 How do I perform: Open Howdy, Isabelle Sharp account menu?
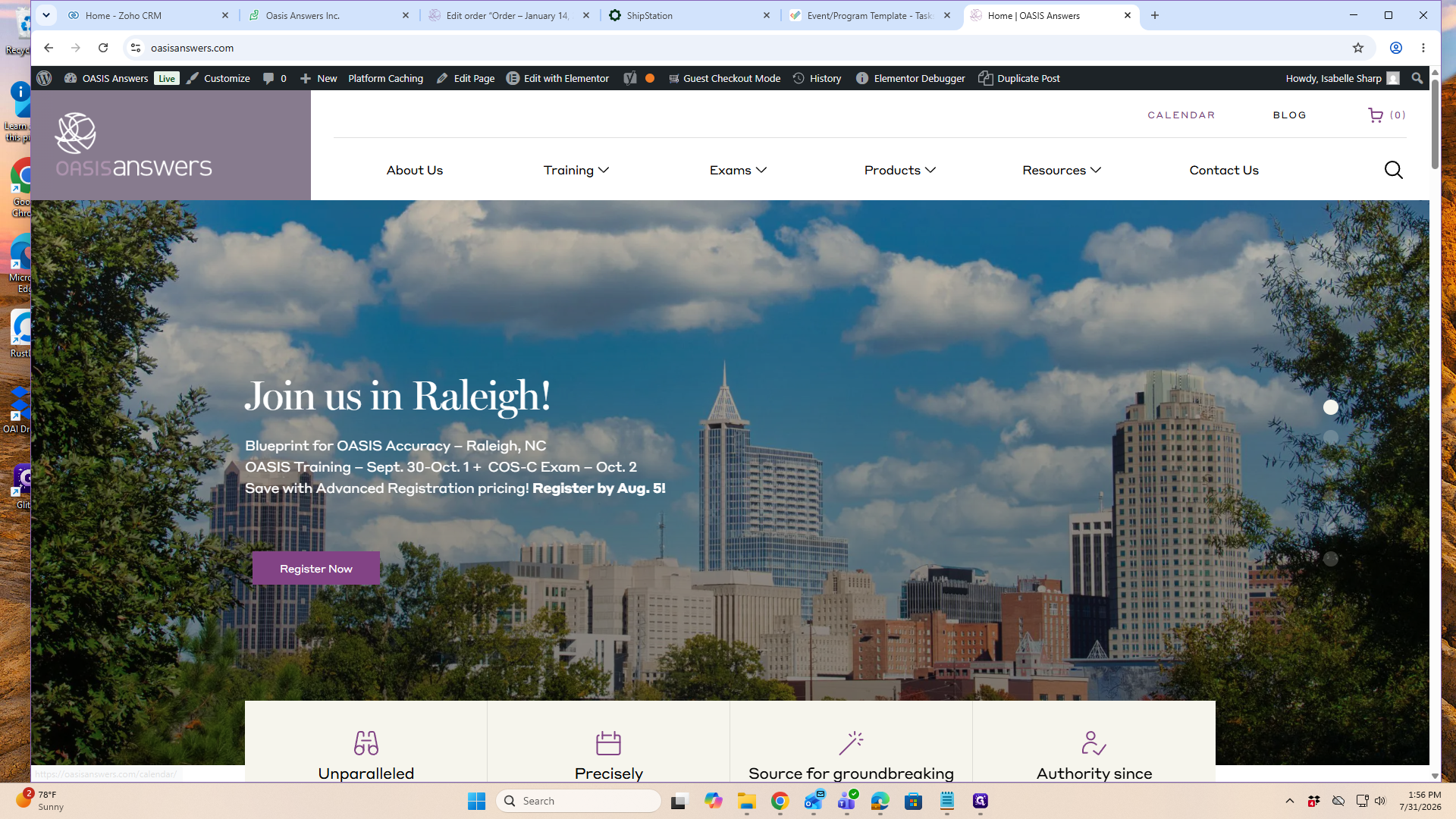click(x=1342, y=78)
